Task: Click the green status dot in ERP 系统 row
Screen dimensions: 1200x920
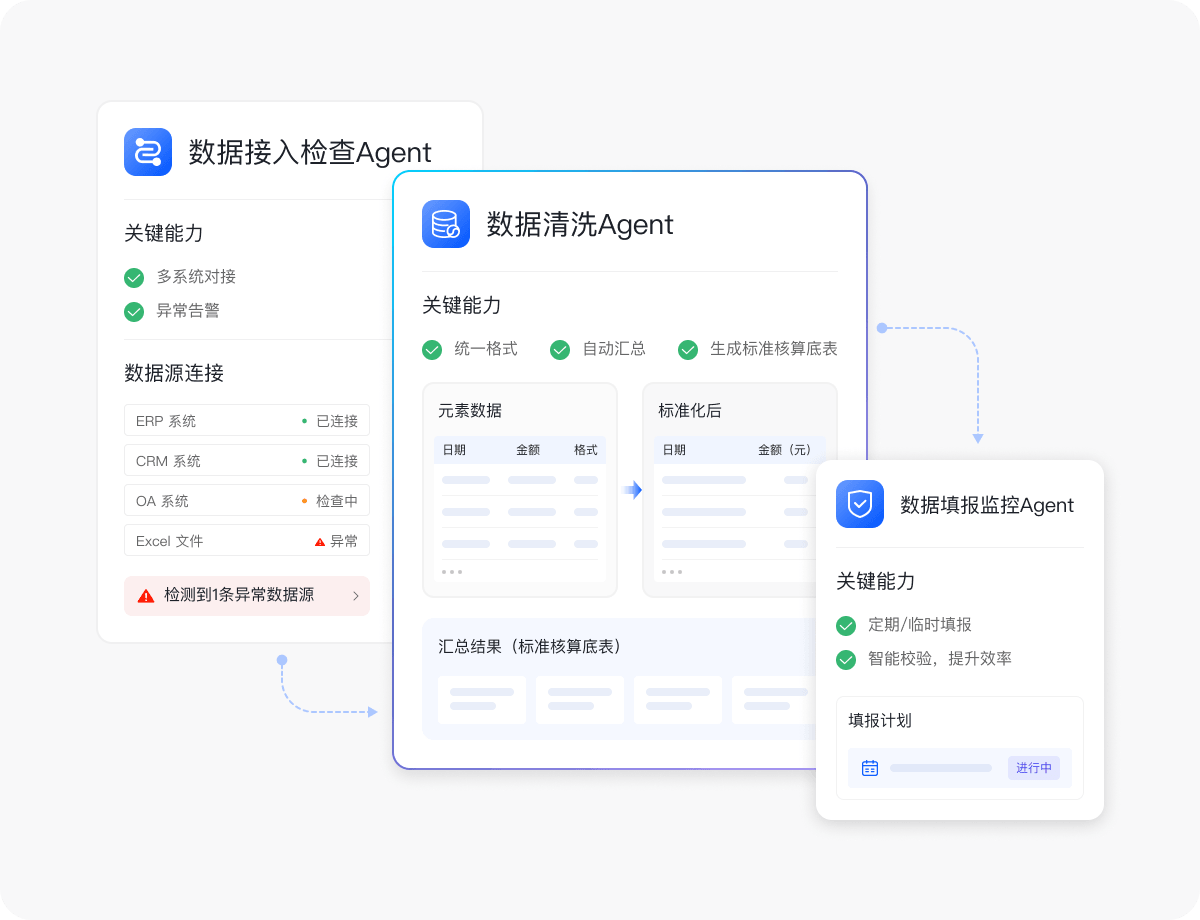Action: pos(304,421)
